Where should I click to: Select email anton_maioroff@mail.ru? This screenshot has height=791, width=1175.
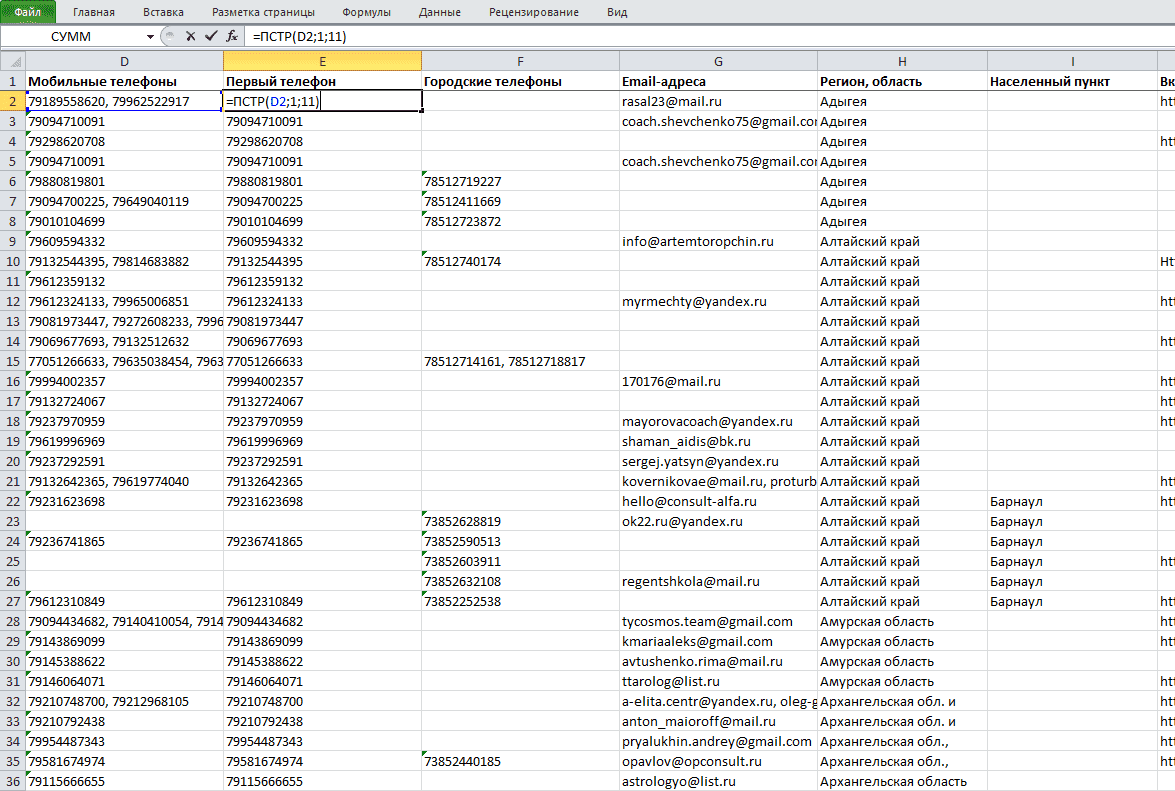coord(718,721)
